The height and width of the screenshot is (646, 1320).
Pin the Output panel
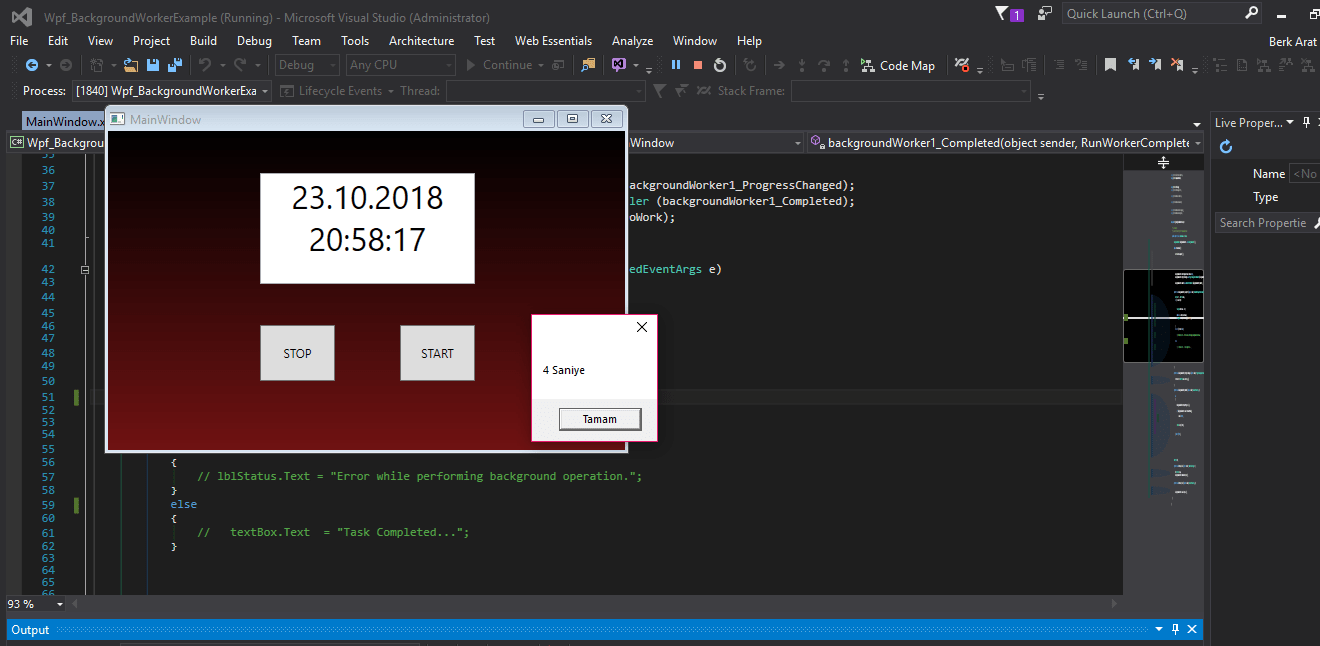1175,629
